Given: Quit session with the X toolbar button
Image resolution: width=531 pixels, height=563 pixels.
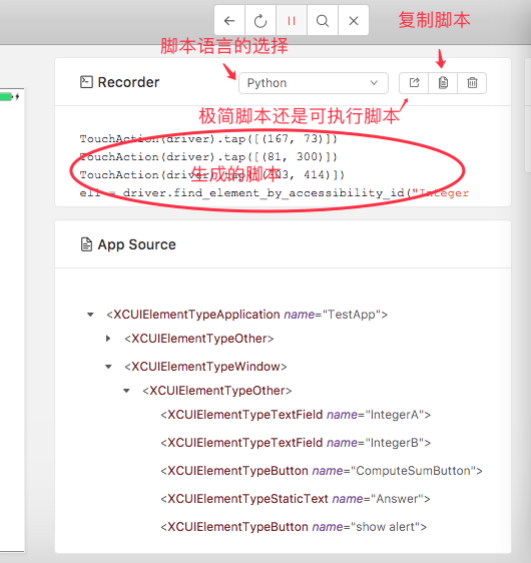Looking at the screenshot, I should pos(354,20).
